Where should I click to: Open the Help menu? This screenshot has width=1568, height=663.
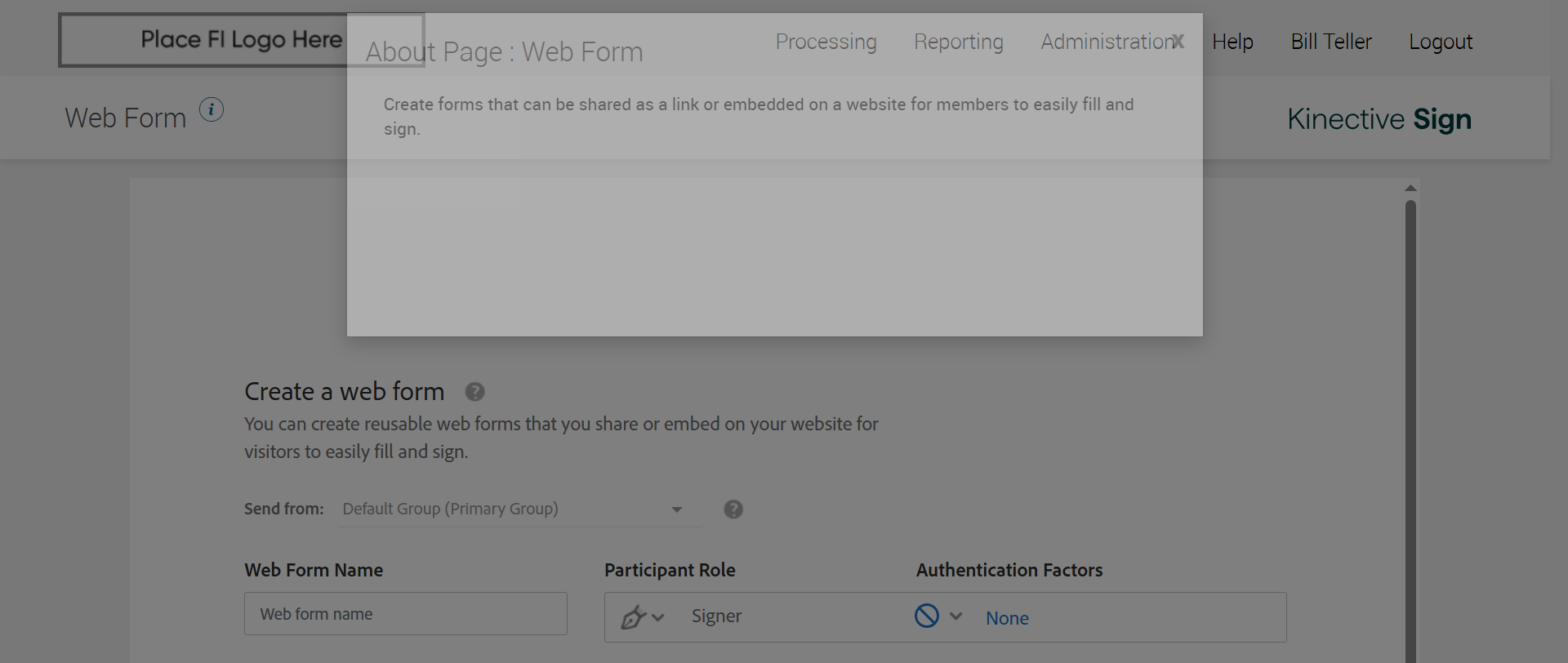1232,42
